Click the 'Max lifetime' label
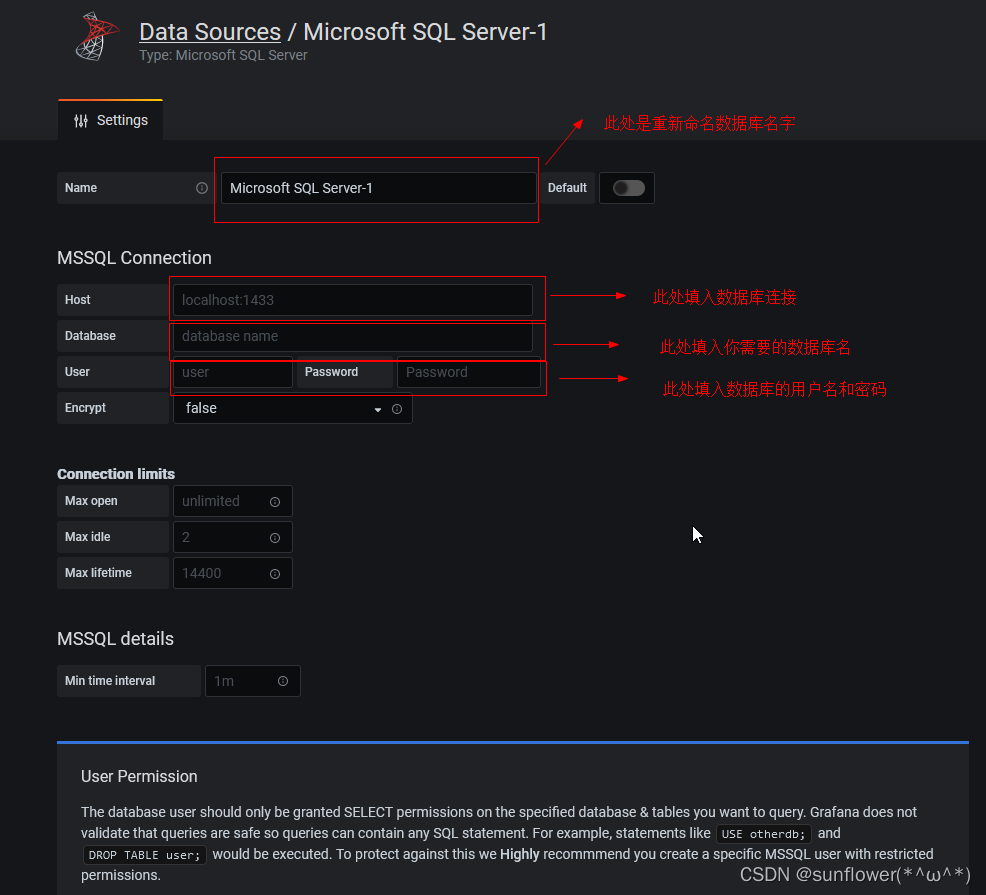986x895 pixels. pos(99,573)
